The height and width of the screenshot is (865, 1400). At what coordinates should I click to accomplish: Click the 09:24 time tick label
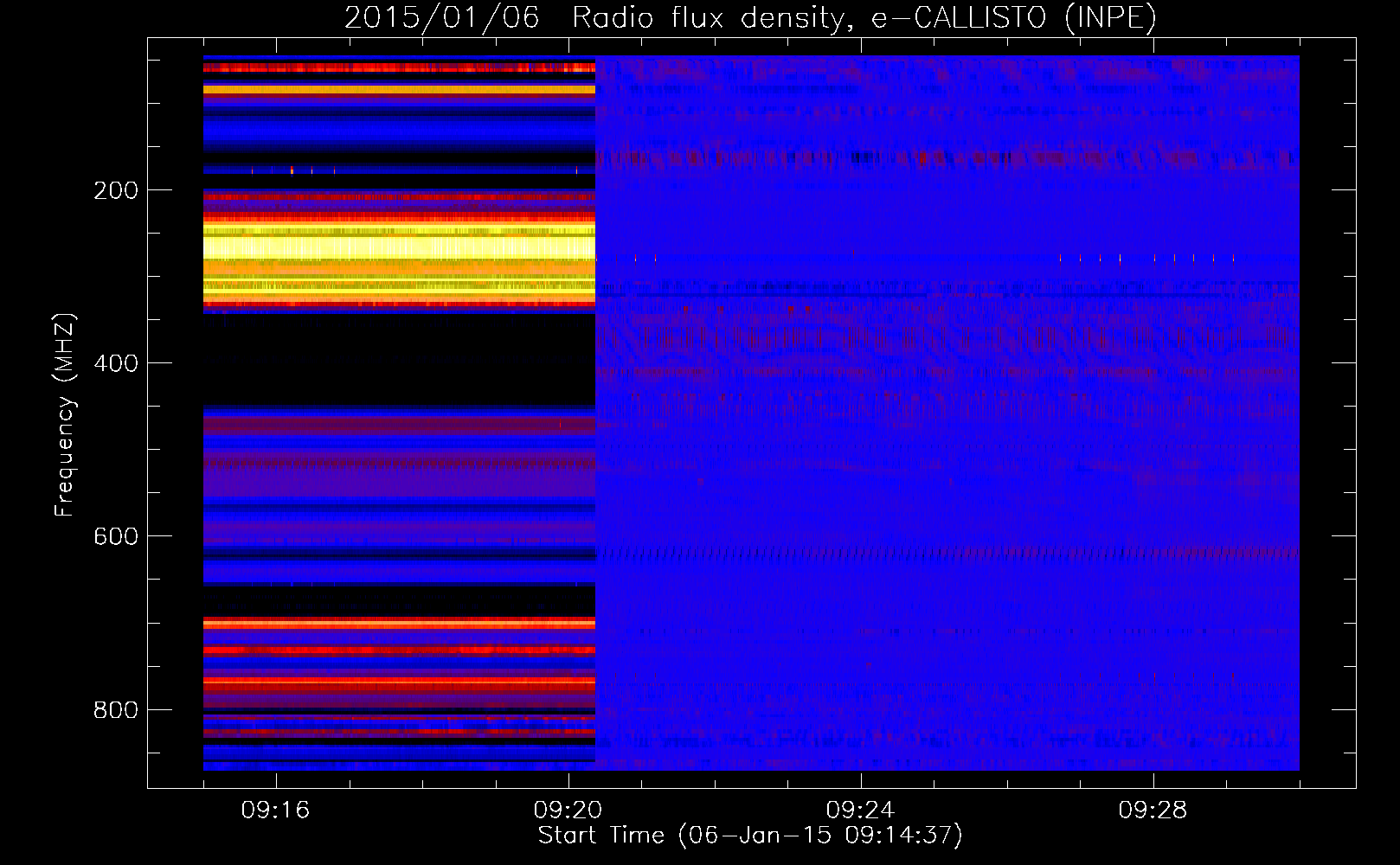pos(860,811)
